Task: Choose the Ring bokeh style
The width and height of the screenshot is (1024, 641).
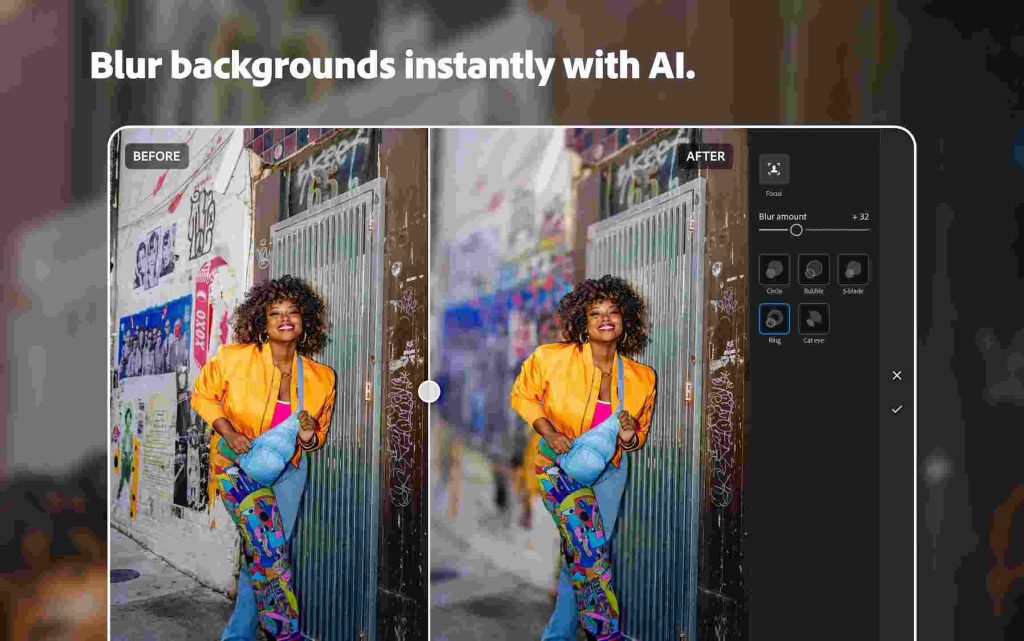Action: tap(774, 319)
